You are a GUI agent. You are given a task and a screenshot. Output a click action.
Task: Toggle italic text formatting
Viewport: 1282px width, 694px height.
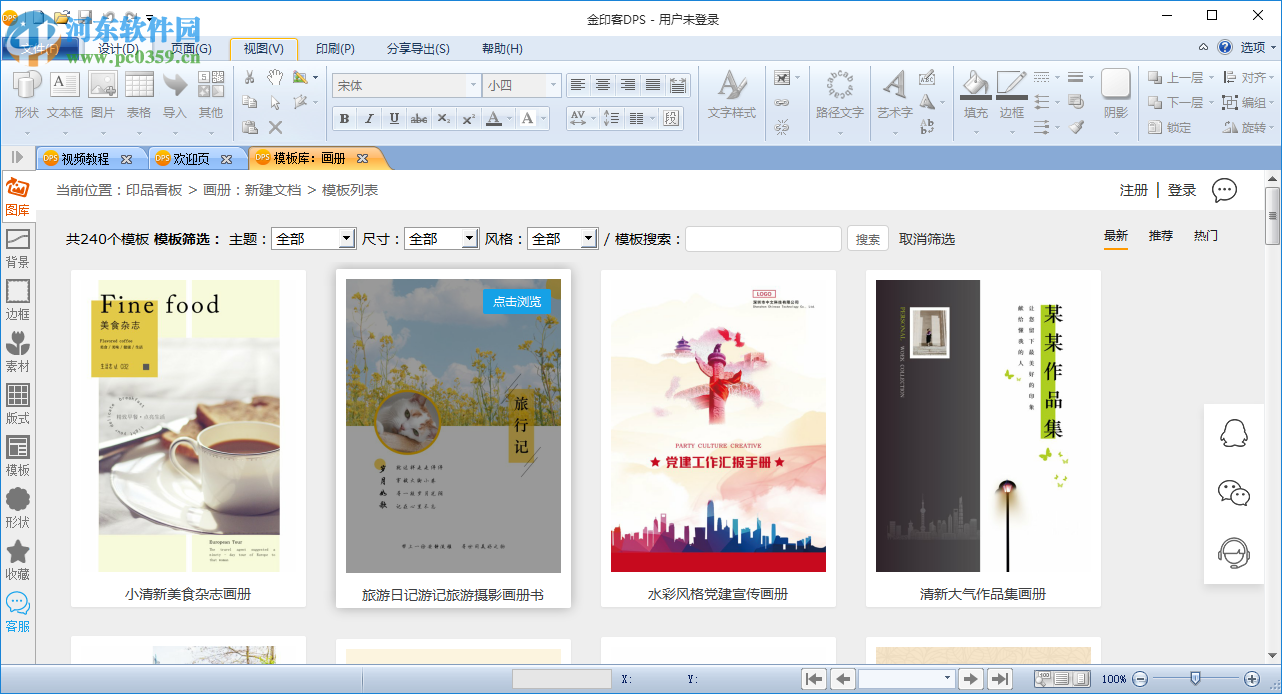pyautogui.click(x=369, y=119)
